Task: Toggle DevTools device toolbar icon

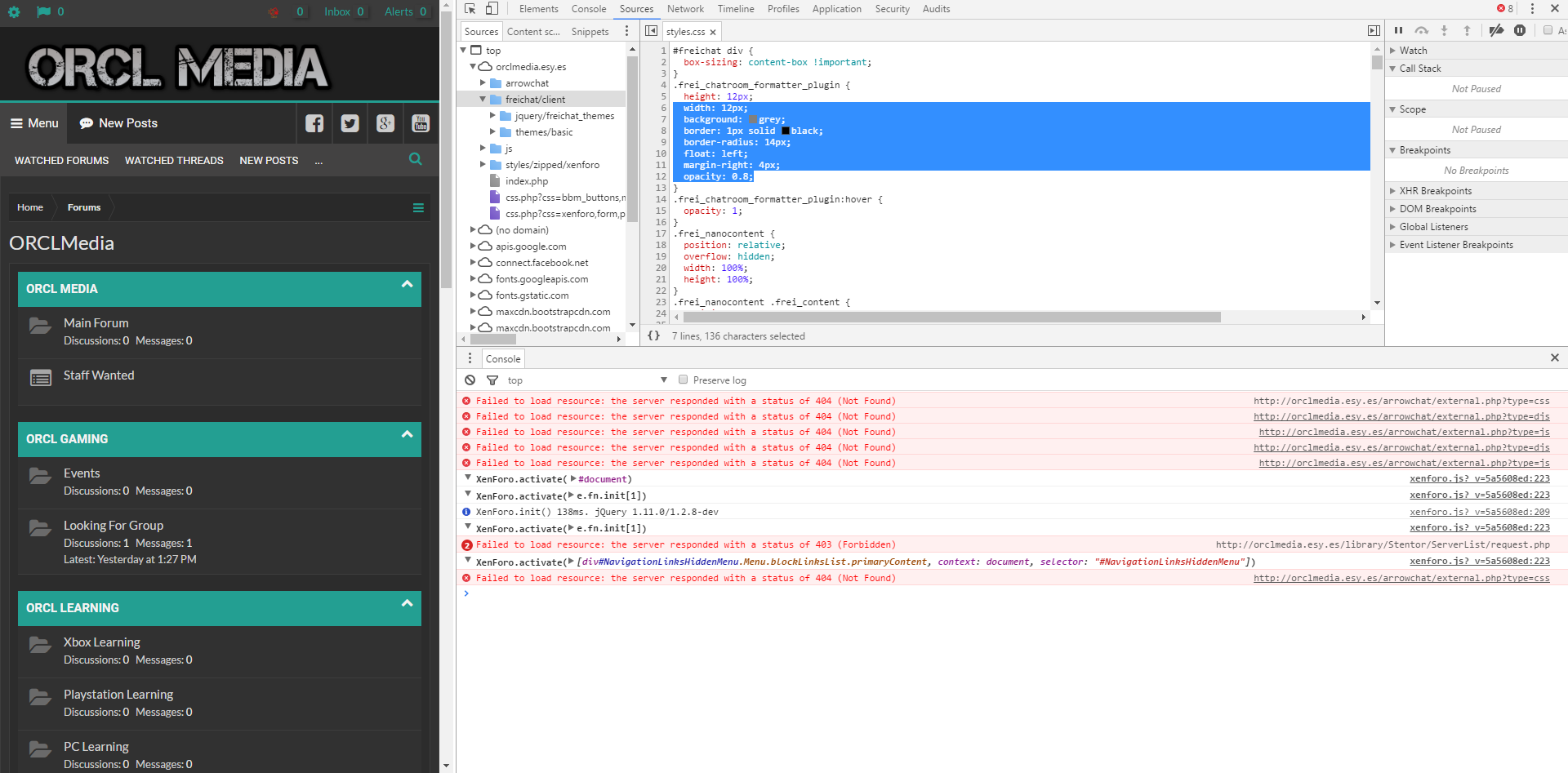Action: 492,9
